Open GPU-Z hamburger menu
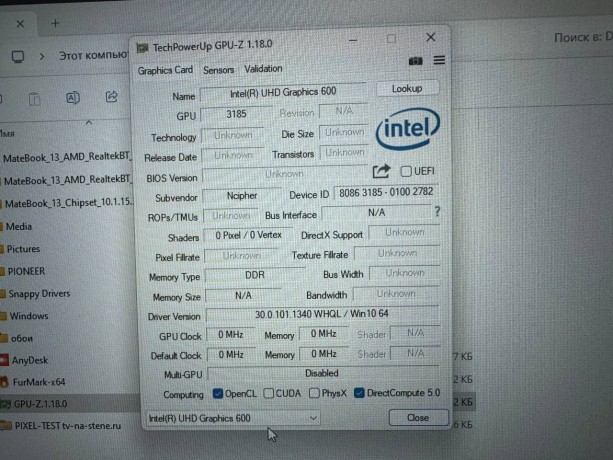The image size is (613, 460). [439, 60]
